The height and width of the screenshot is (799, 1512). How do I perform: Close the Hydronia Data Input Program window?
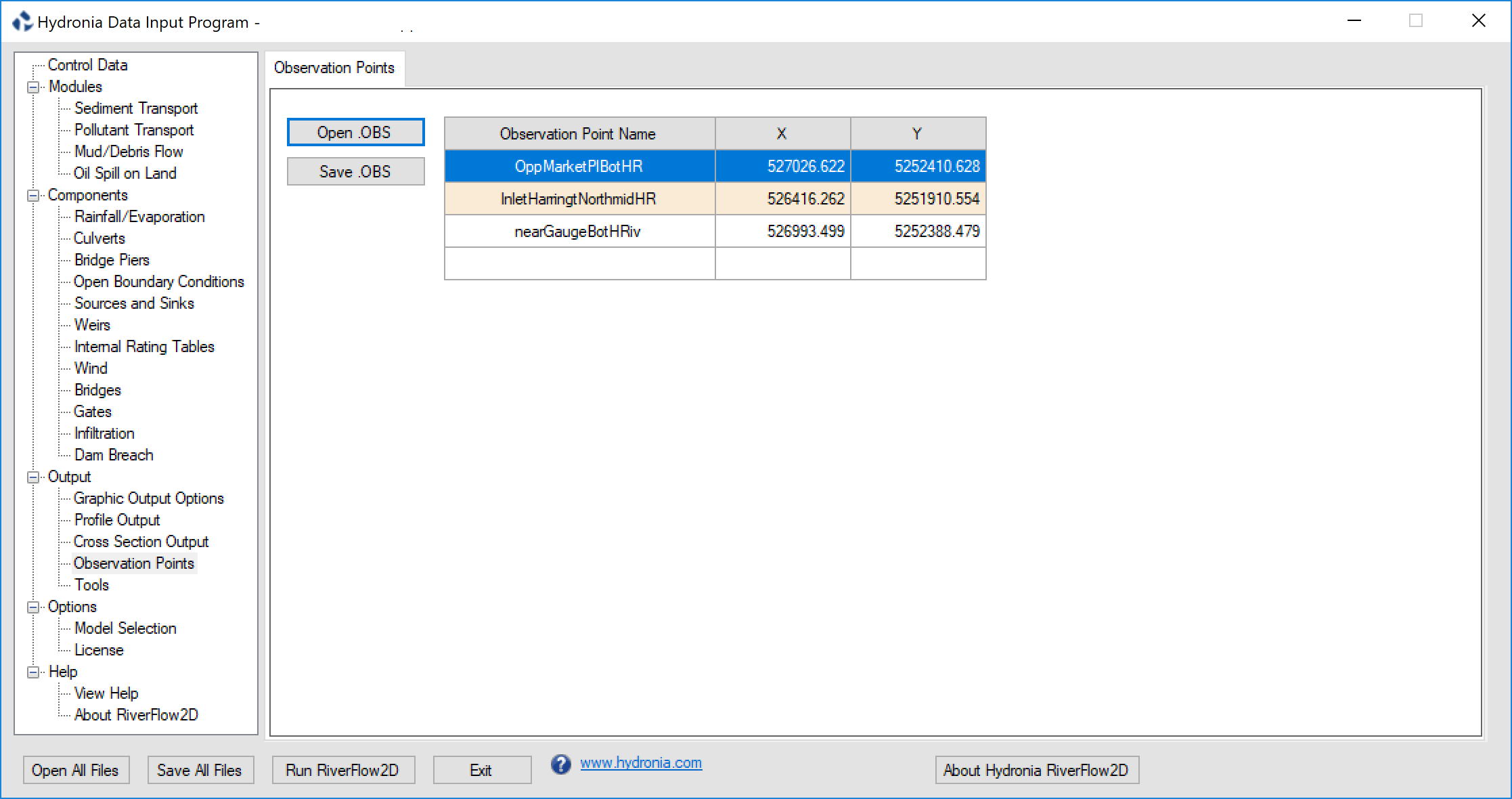pos(1479,21)
